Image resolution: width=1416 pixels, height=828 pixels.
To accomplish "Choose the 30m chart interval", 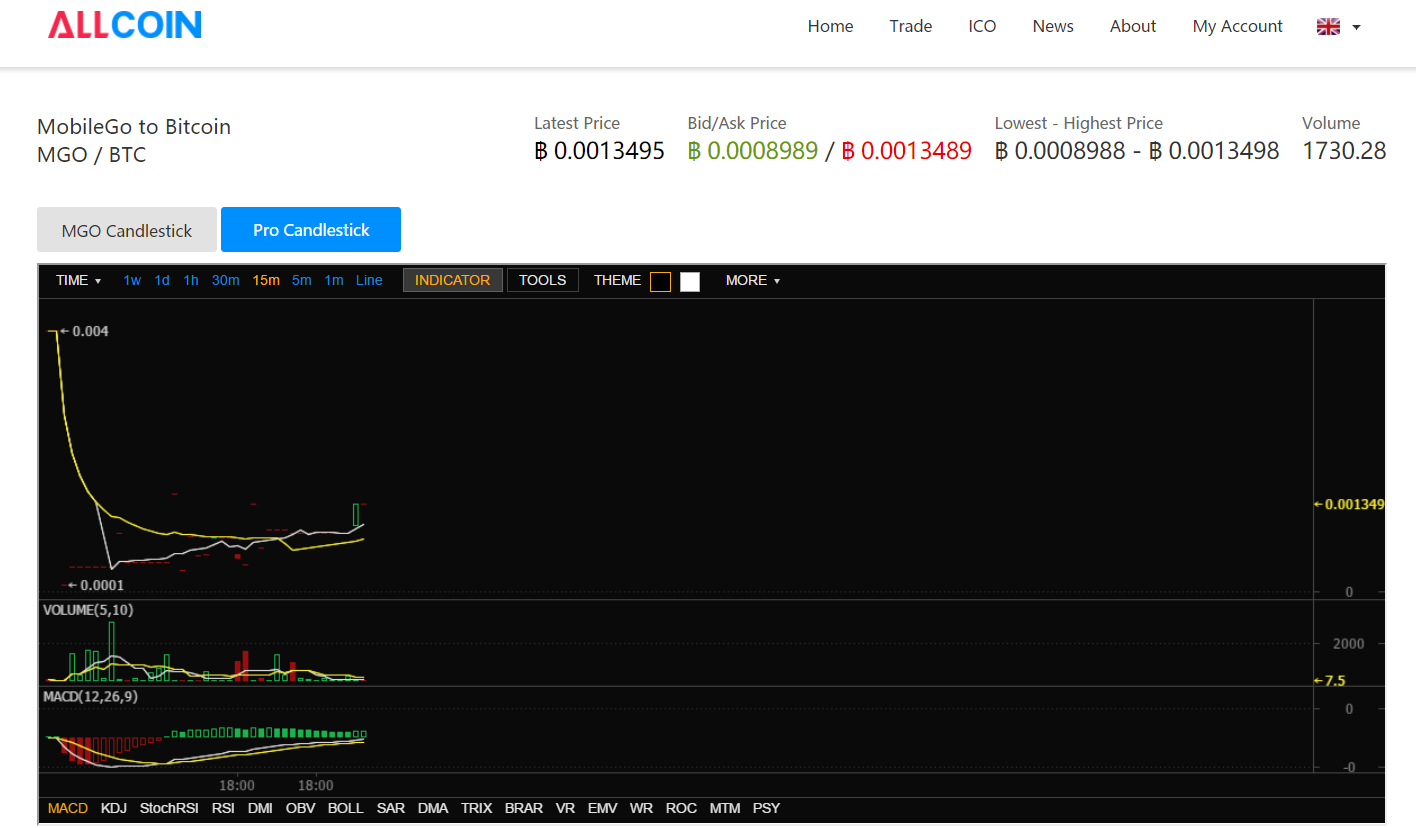I will 226,280.
